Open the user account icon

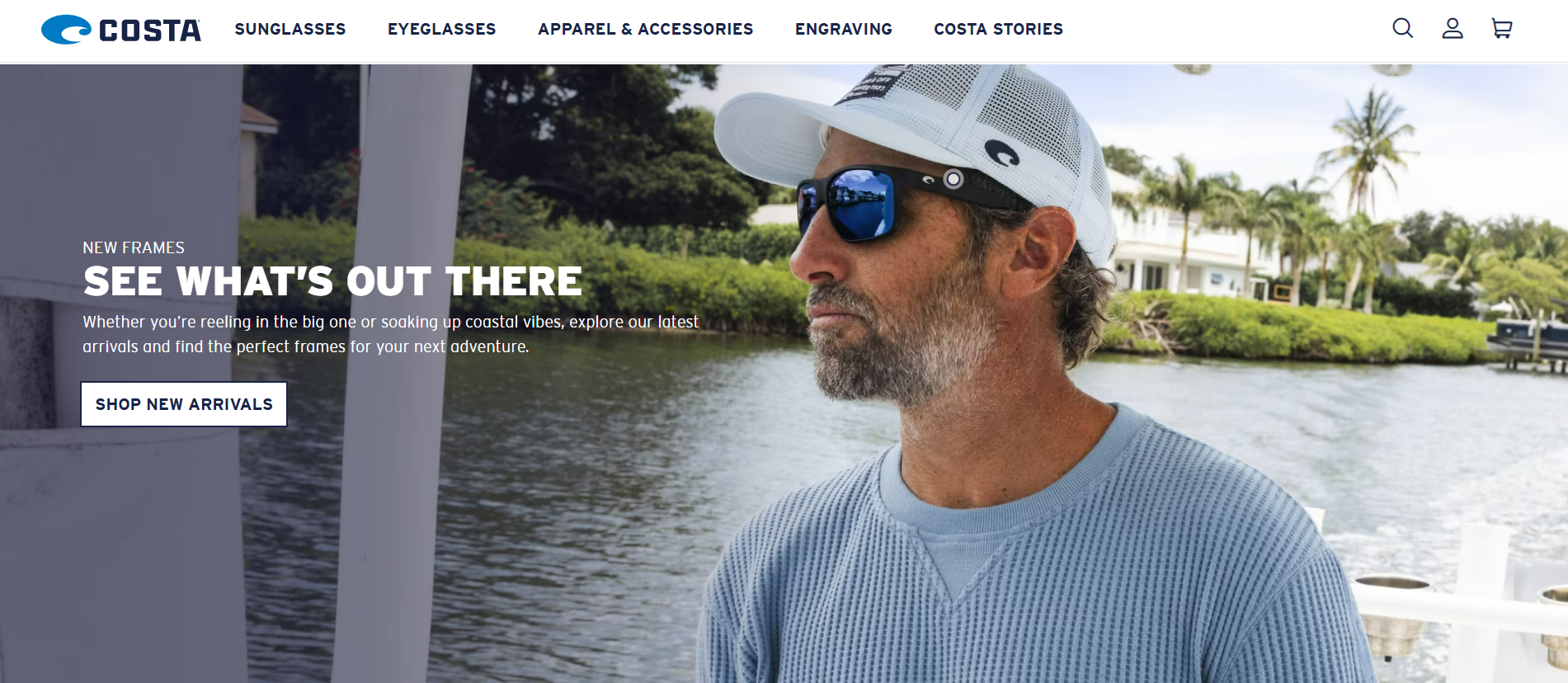[1452, 29]
